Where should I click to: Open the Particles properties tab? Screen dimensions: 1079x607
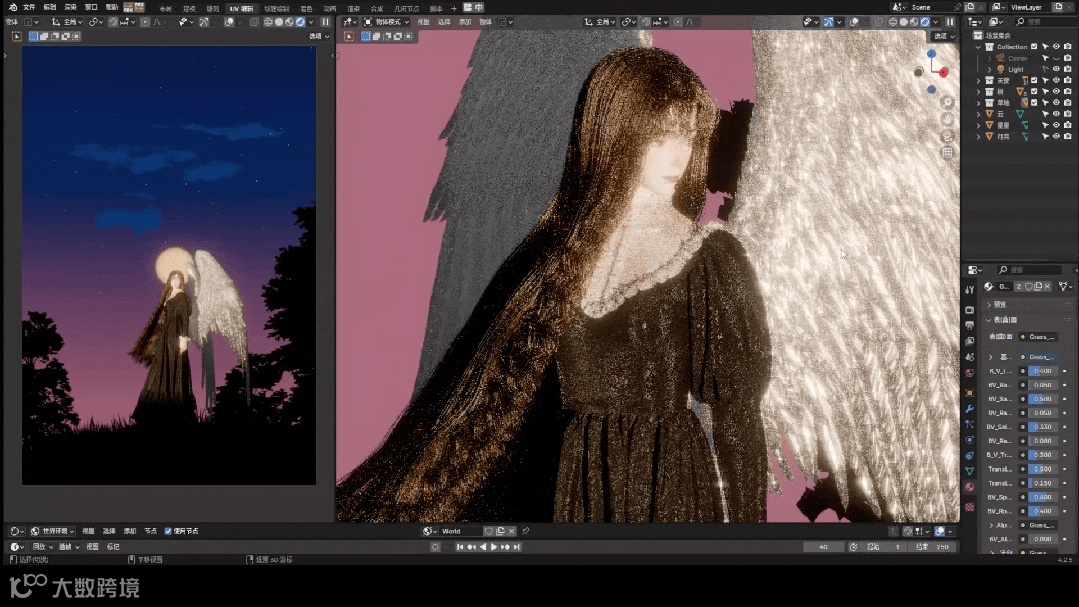970,425
